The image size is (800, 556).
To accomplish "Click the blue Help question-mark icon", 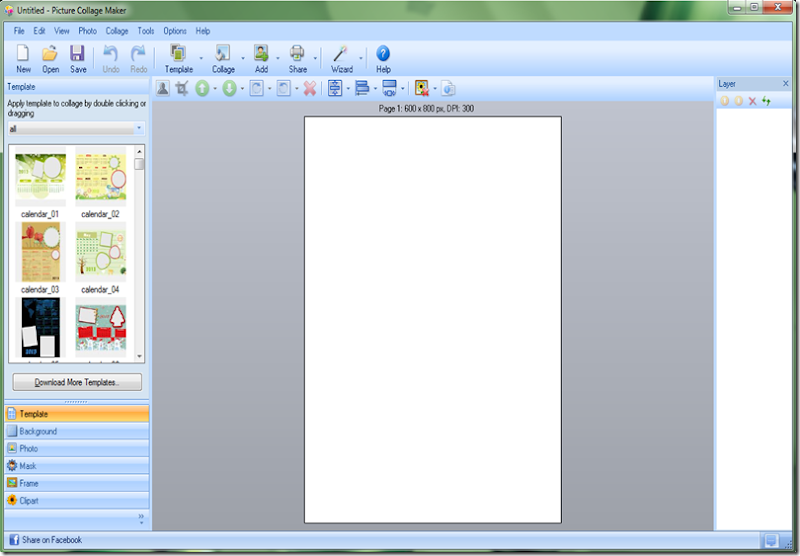I will point(383,54).
